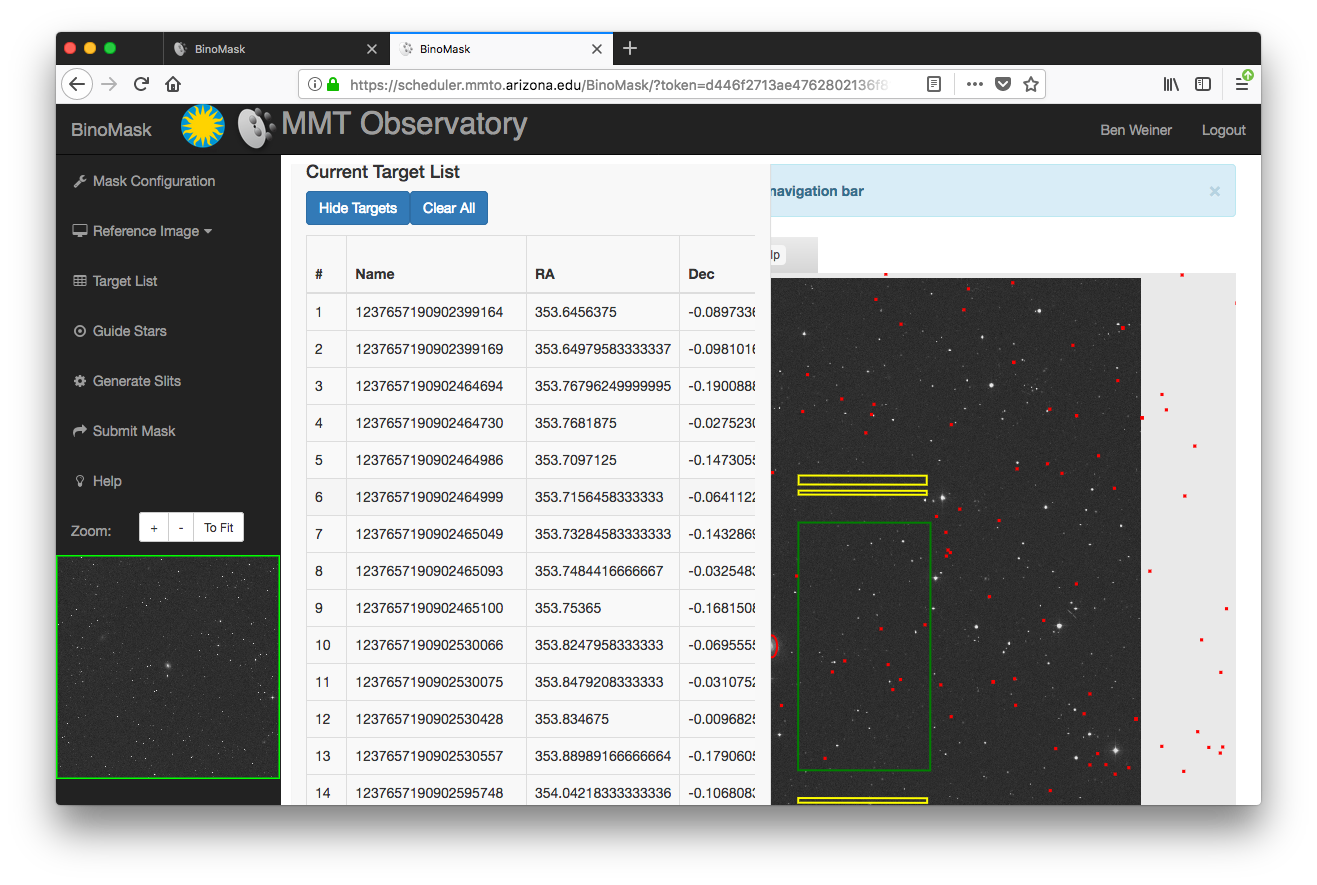The width and height of the screenshot is (1317, 885).
Task: Click the Help lightbulb icon
Action: pos(80,481)
